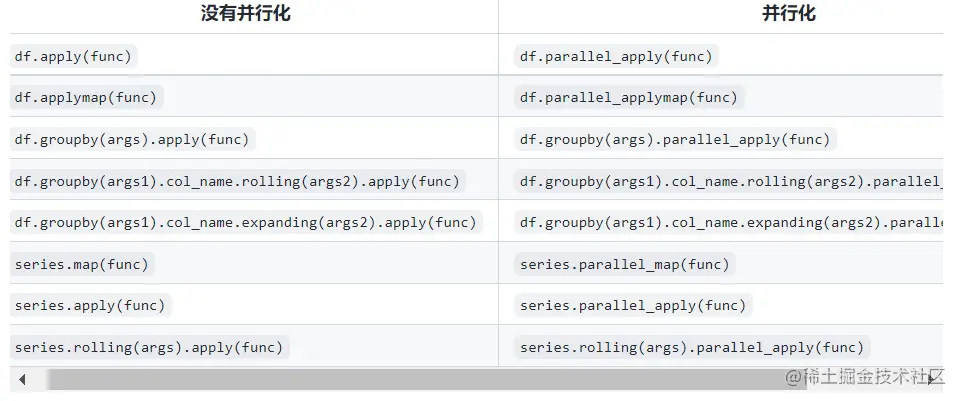Viewport: 960px width, 401px height.
Task: Select series.parallel_apply(func) code cell
Action: point(633,305)
